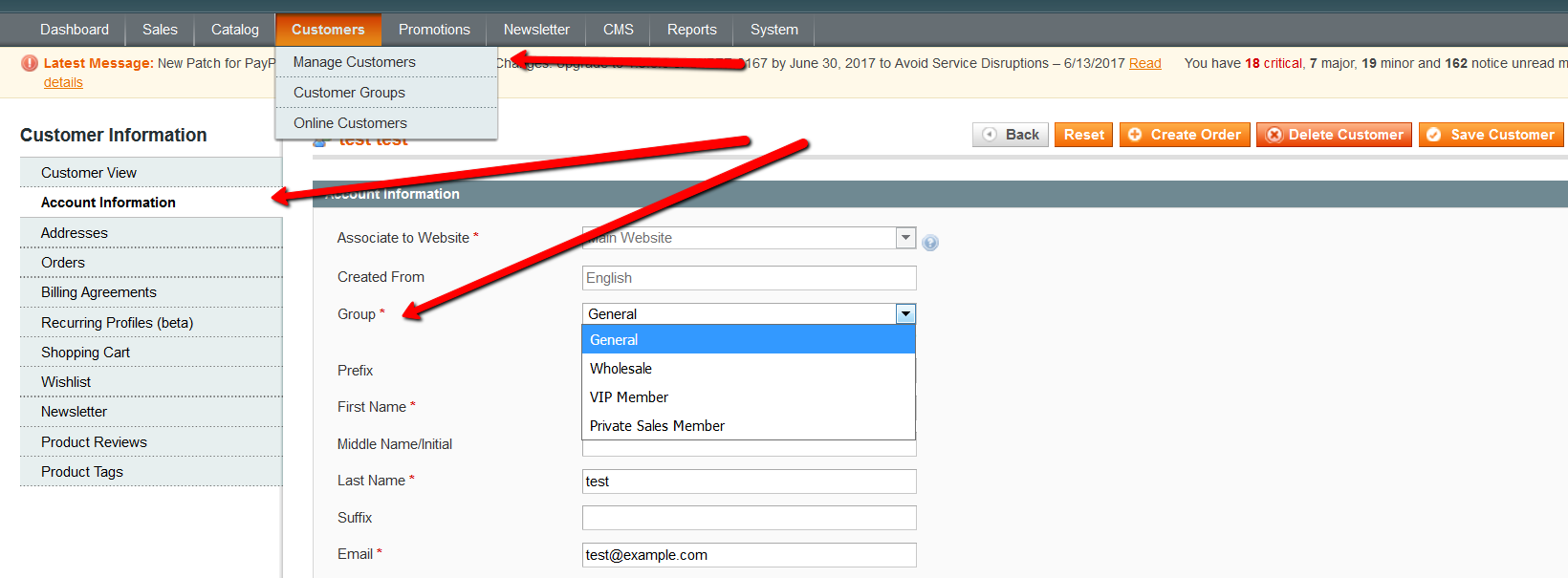The image size is (1568, 578).
Task: Open the Promotions menu
Action: (434, 30)
